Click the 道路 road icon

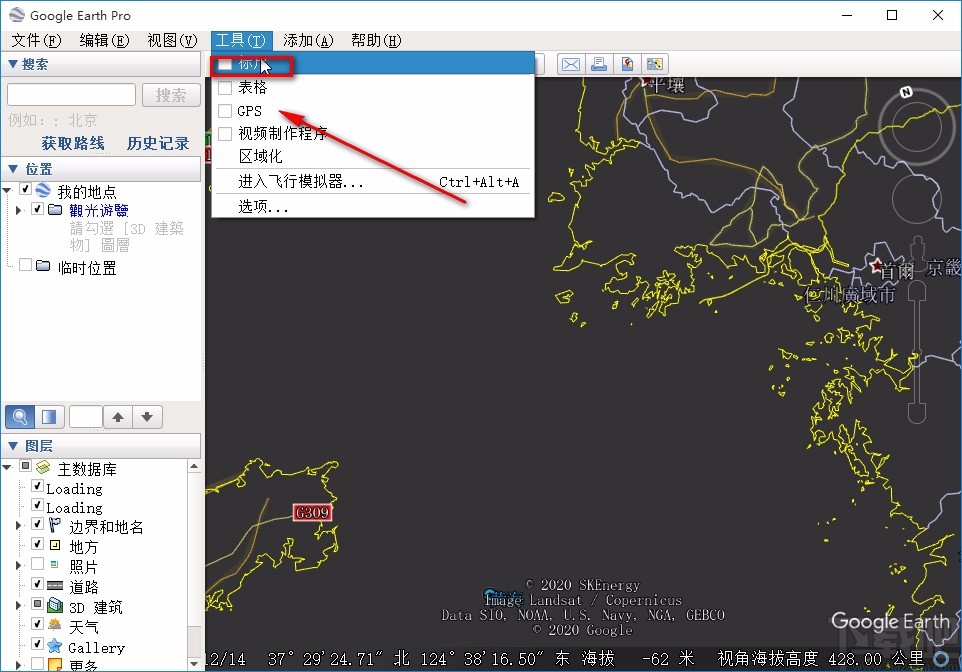coord(55,585)
